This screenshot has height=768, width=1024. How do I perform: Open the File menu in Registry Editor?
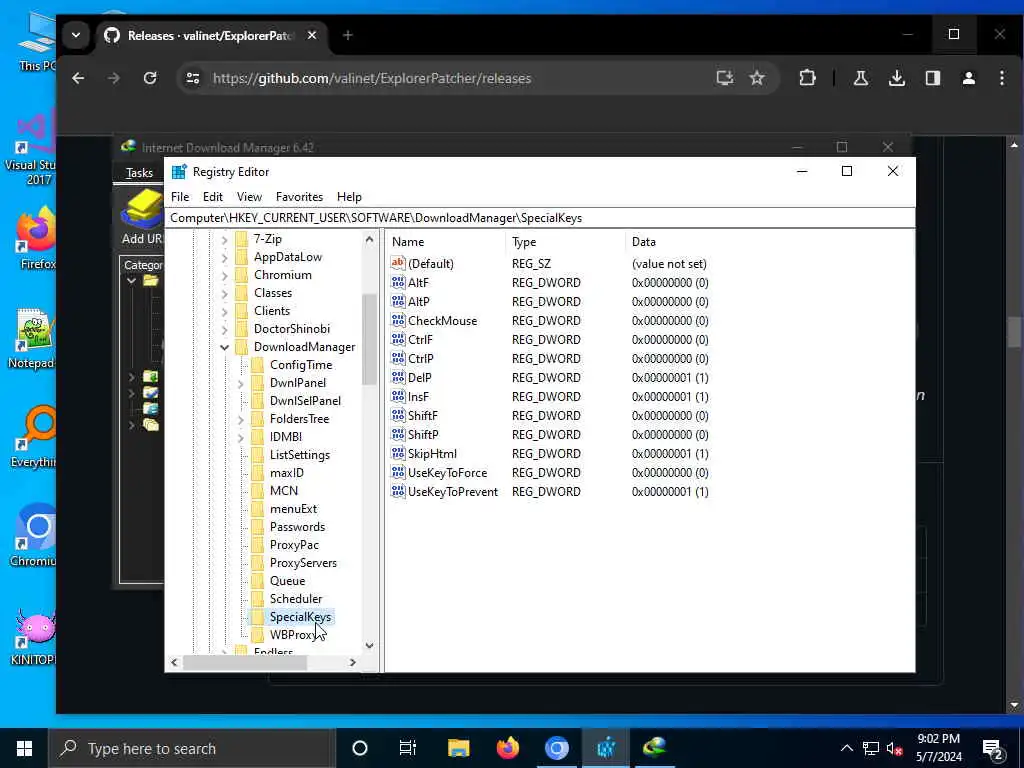180,197
